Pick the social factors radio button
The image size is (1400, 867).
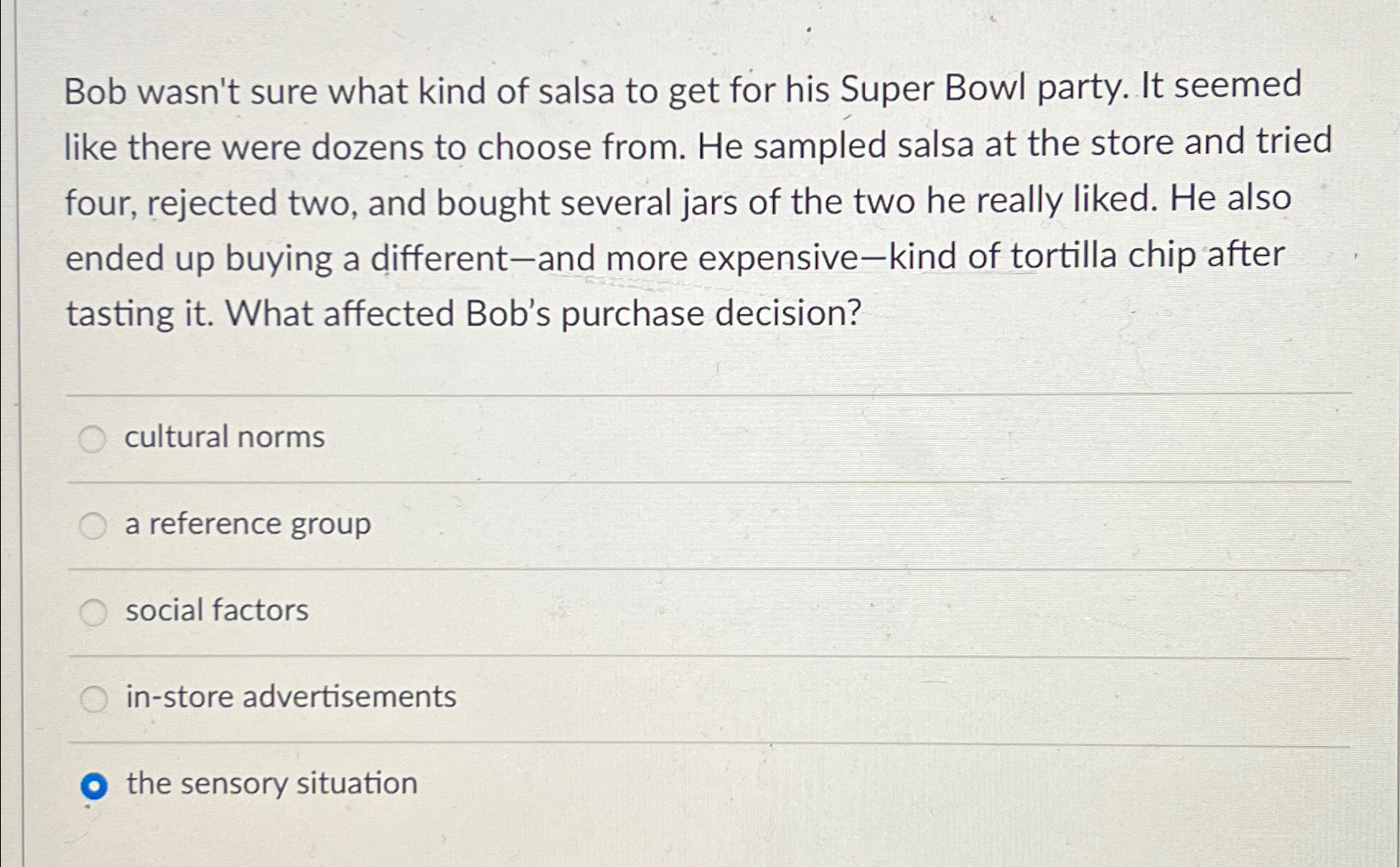(x=93, y=612)
